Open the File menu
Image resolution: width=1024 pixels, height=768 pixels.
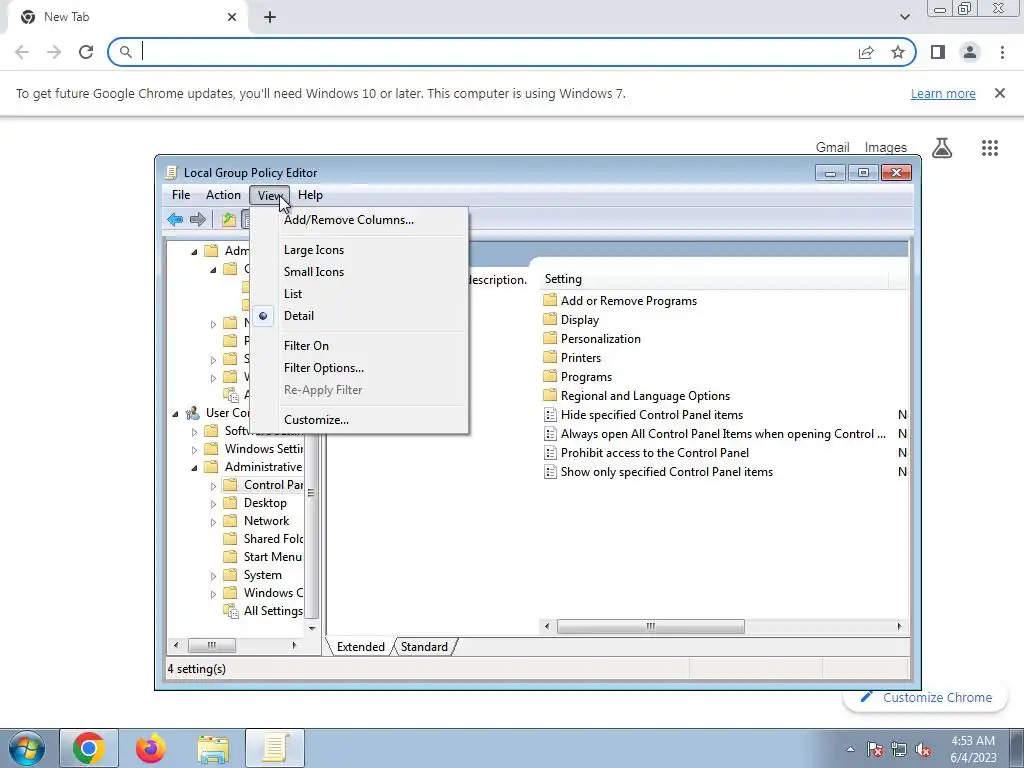click(181, 195)
